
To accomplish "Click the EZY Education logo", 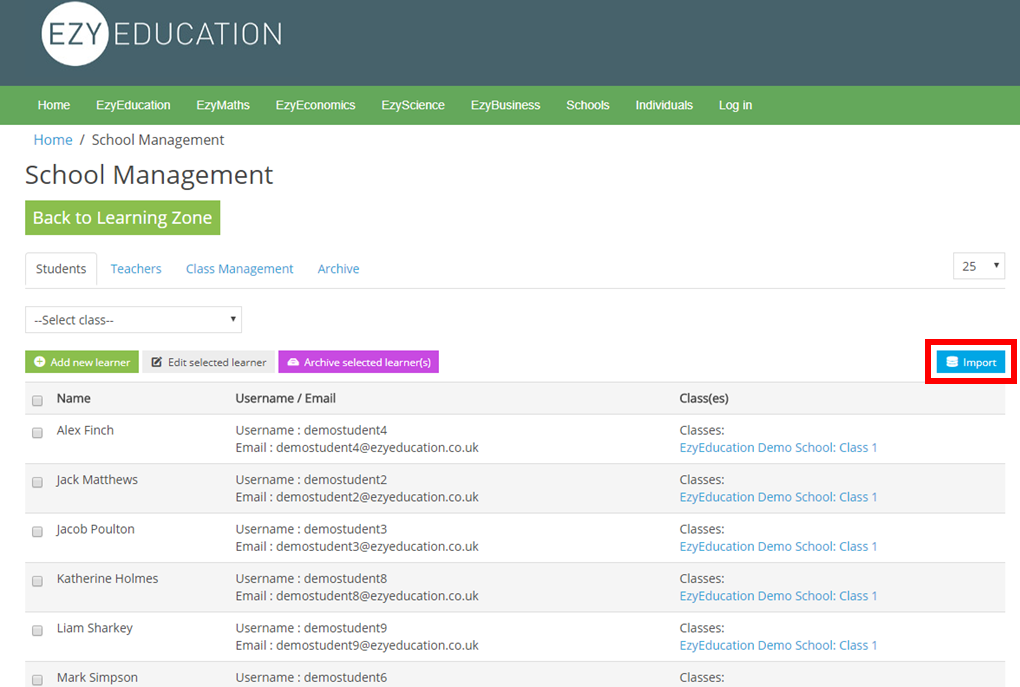I will pos(162,34).
